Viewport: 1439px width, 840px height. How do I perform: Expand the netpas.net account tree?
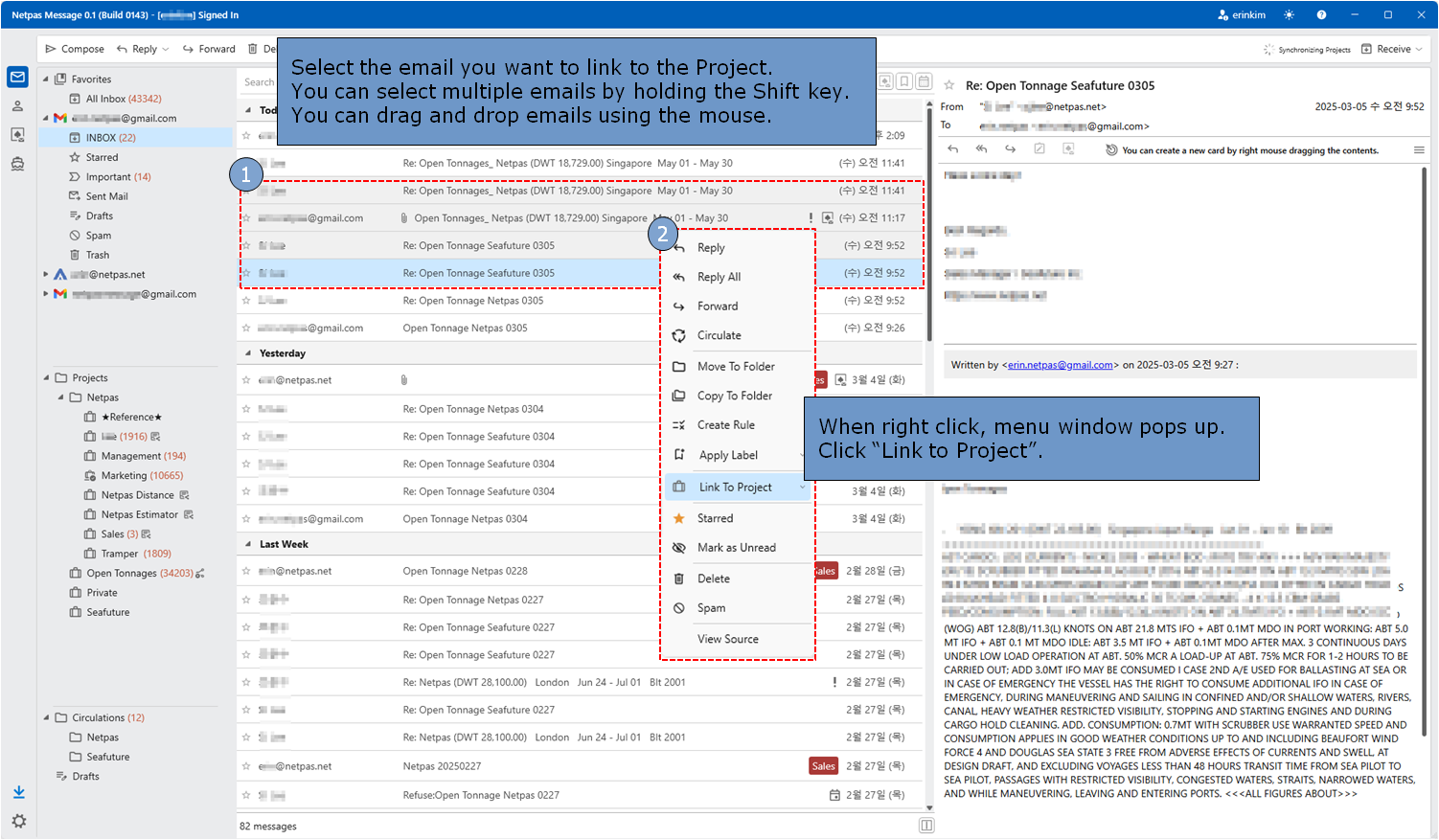46,274
